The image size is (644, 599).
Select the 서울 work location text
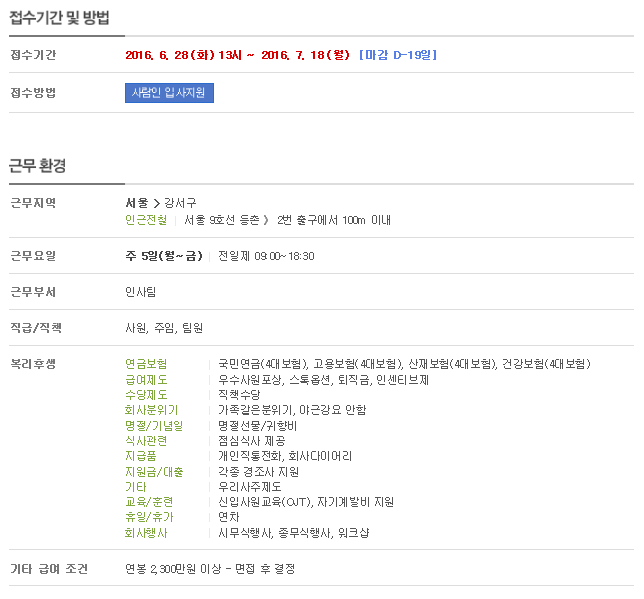[135, 203]
